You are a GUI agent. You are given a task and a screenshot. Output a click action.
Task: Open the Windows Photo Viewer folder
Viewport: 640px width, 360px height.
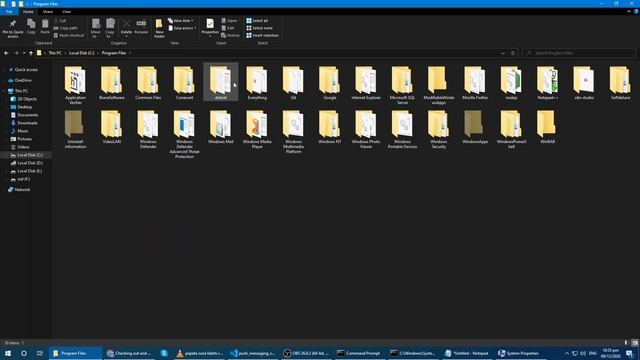click(x=366, y=129)
